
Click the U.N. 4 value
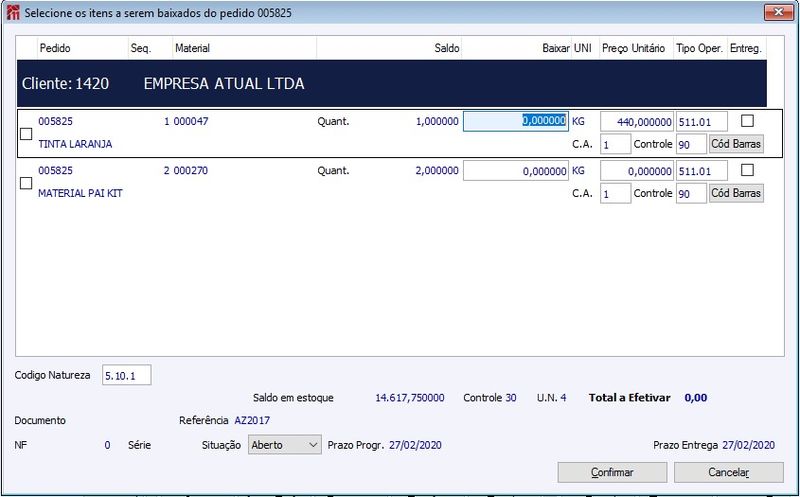tap(563, 397)
